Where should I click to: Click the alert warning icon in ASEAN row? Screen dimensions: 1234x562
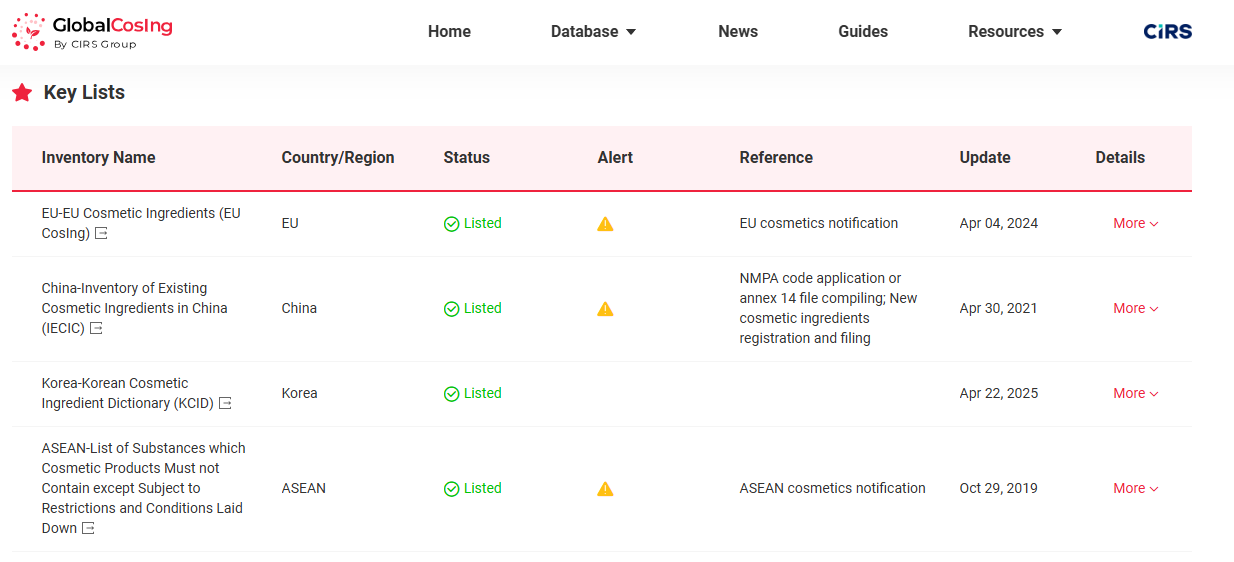(605, 489)
